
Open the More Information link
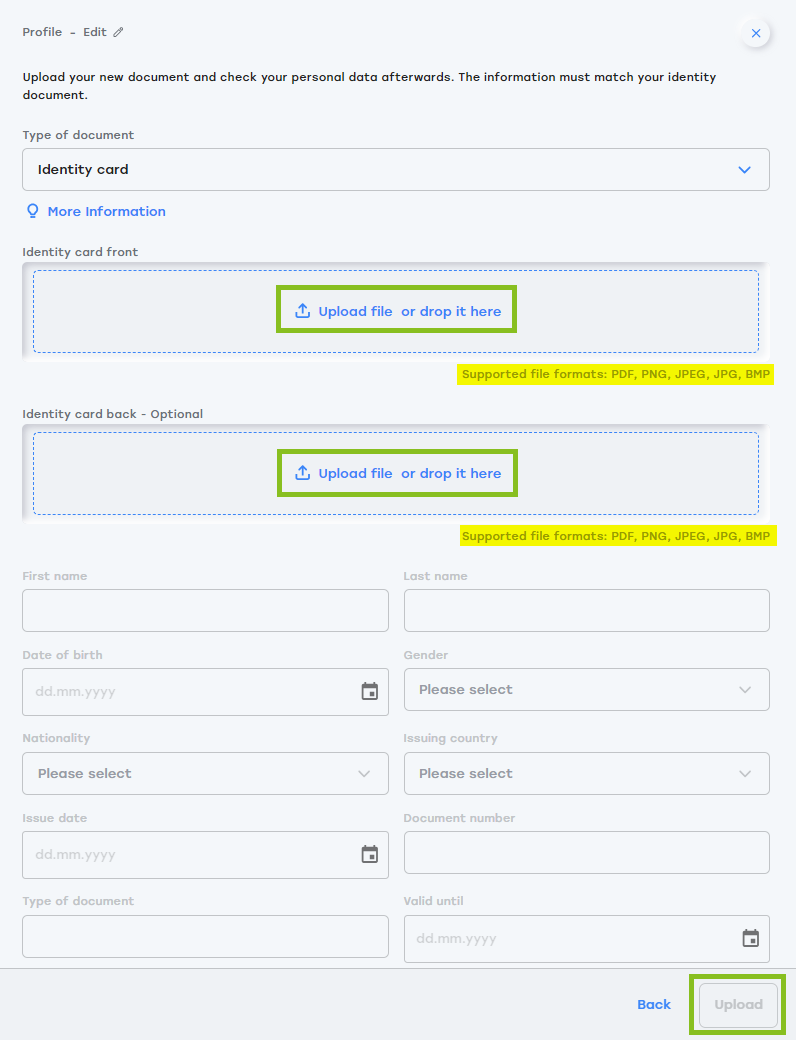(106, 211)
